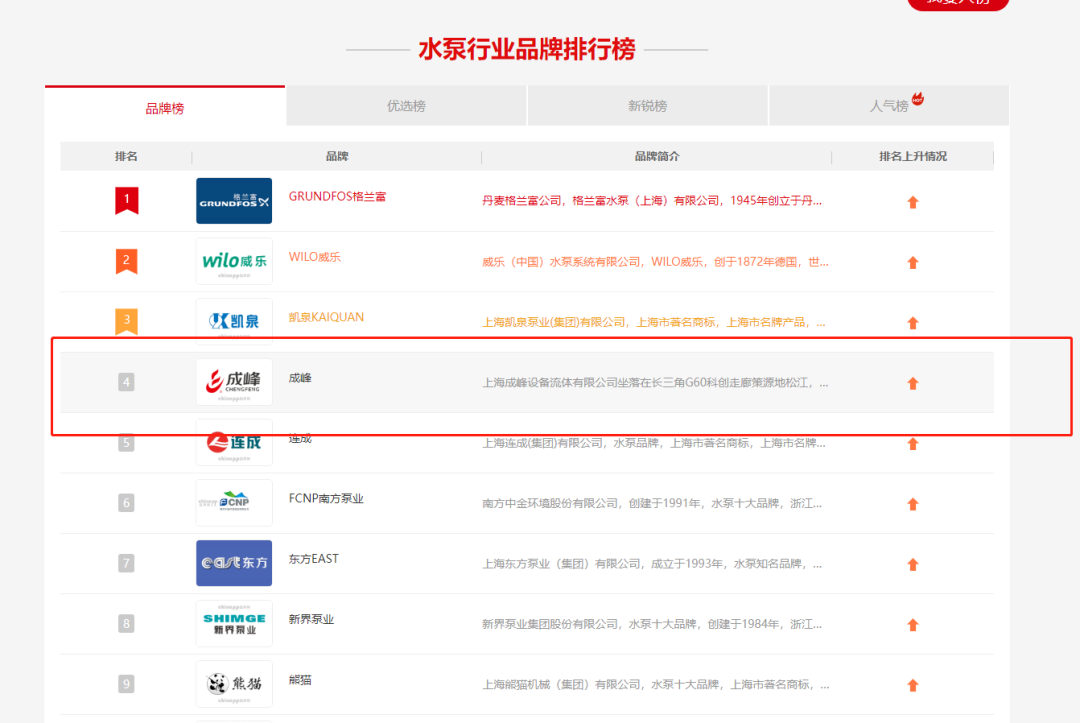Click the up arrow in GRUNDFOS row
Viewport: 1080px width, 723px height.
[913, 202]
